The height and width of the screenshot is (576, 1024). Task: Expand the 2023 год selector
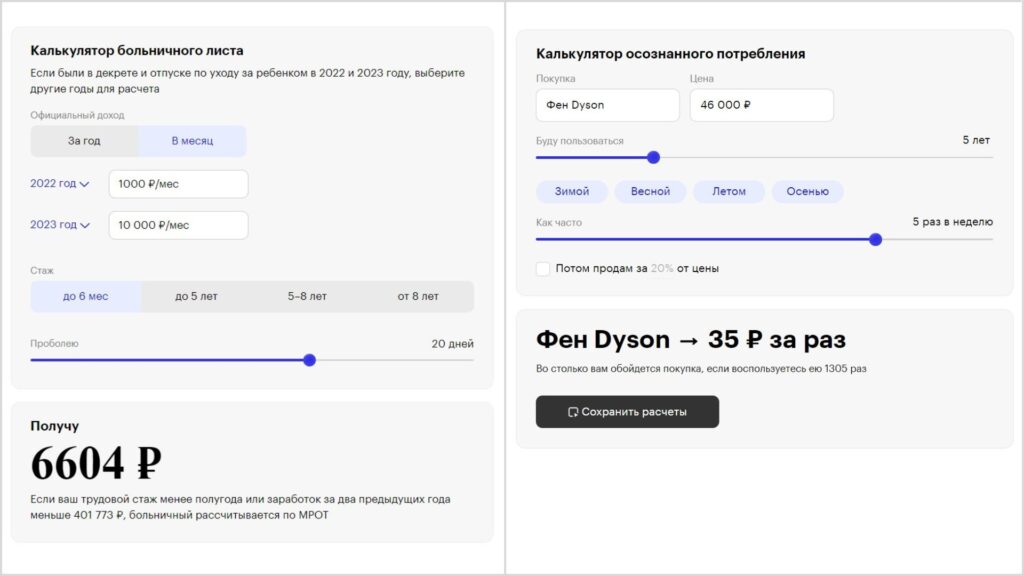pos(60,224)
